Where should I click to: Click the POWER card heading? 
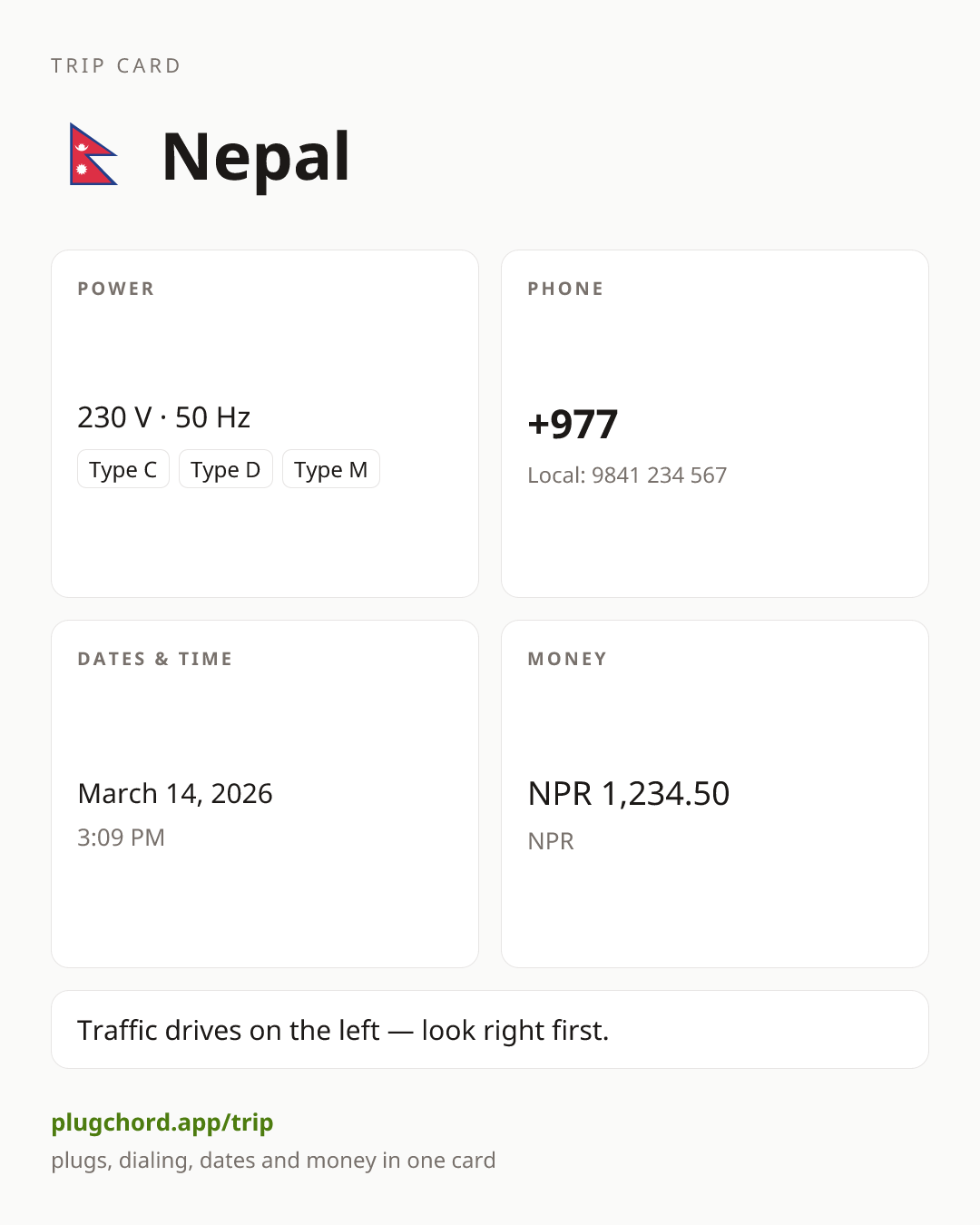click(x=116, y=289)
